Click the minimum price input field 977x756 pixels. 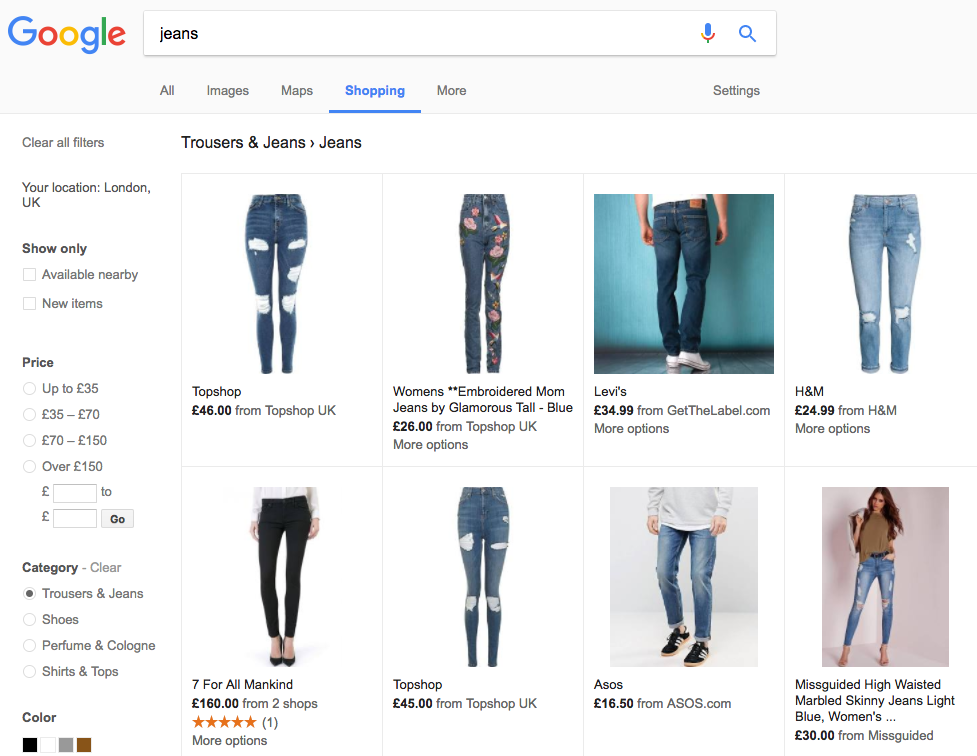pos(75,493)
